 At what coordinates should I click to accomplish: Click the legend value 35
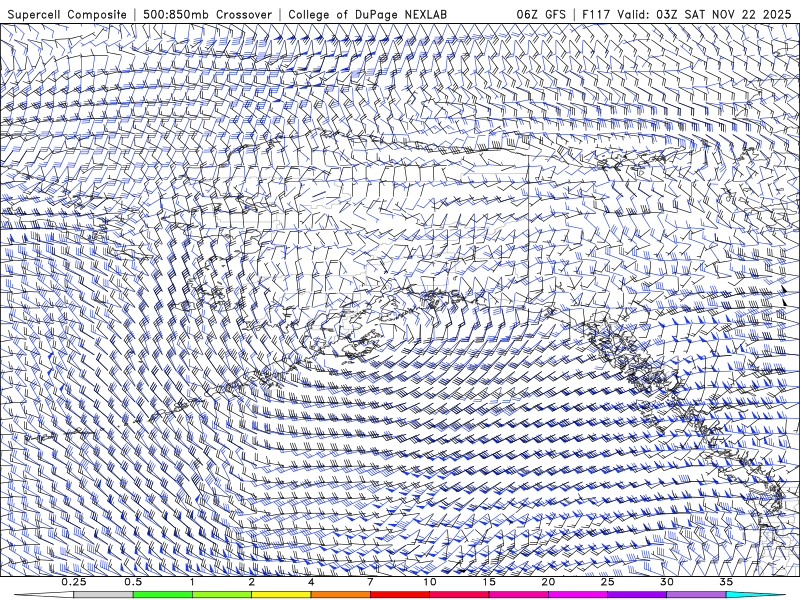(x=726, y=582)
